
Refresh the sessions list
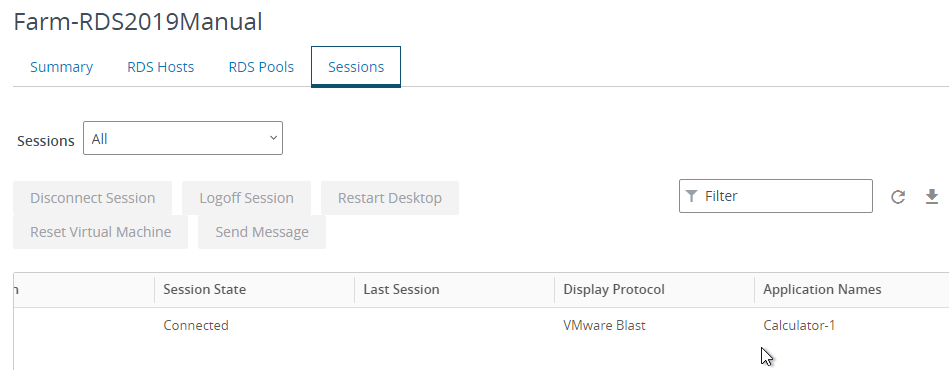(898, 197)
